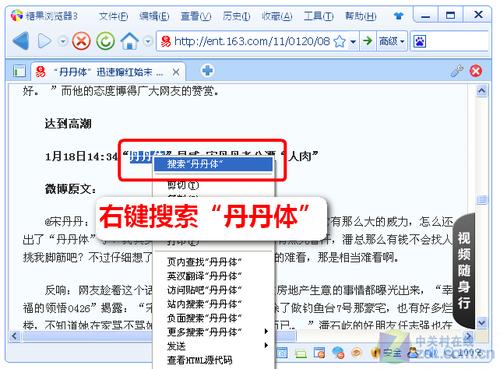This screenshot has width=500, height=369.
Task: Click the wrench tool icon on tab bar
Action: click(457, 71)
